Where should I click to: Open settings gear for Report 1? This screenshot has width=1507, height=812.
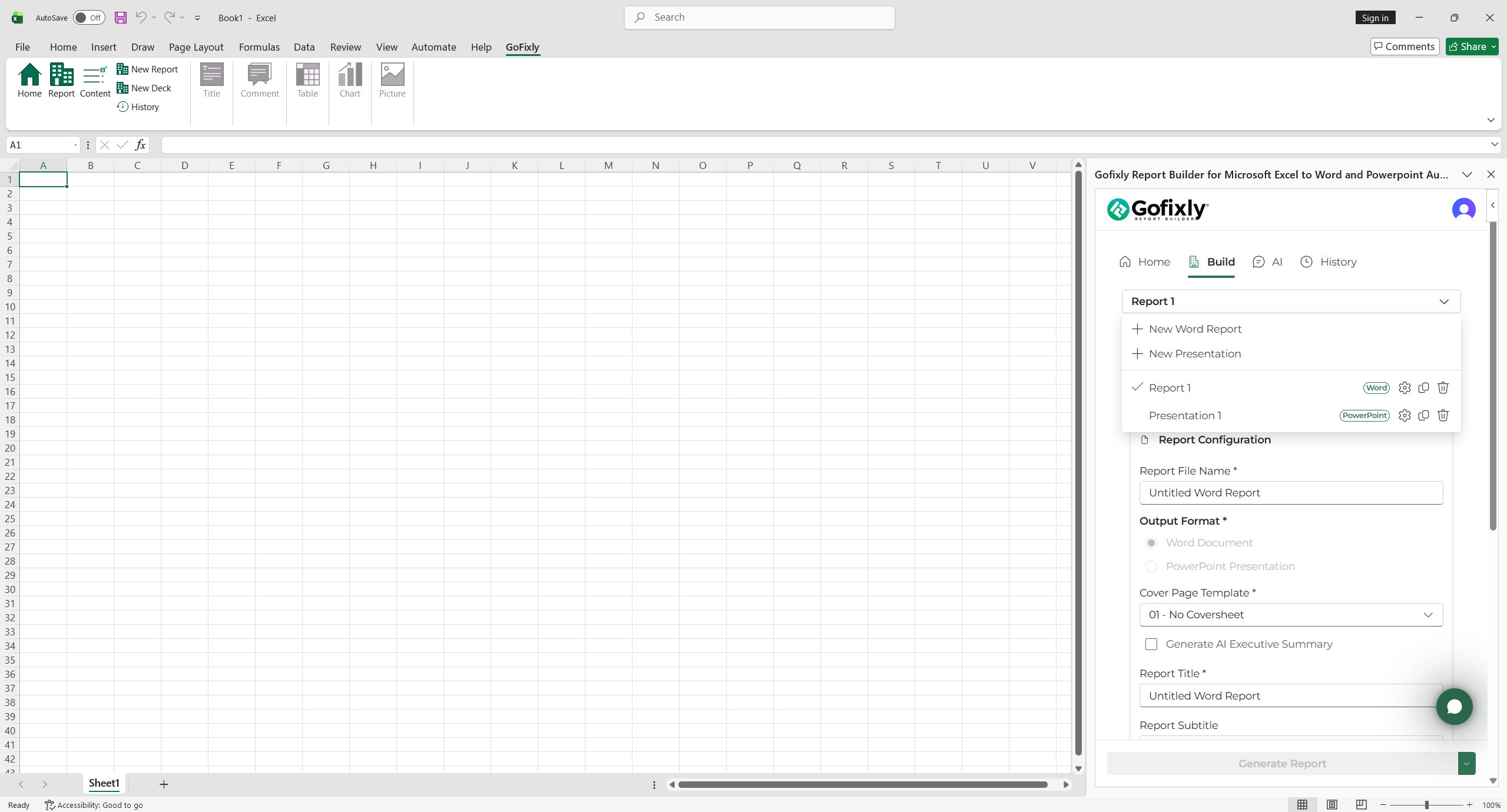point(1405,387)
